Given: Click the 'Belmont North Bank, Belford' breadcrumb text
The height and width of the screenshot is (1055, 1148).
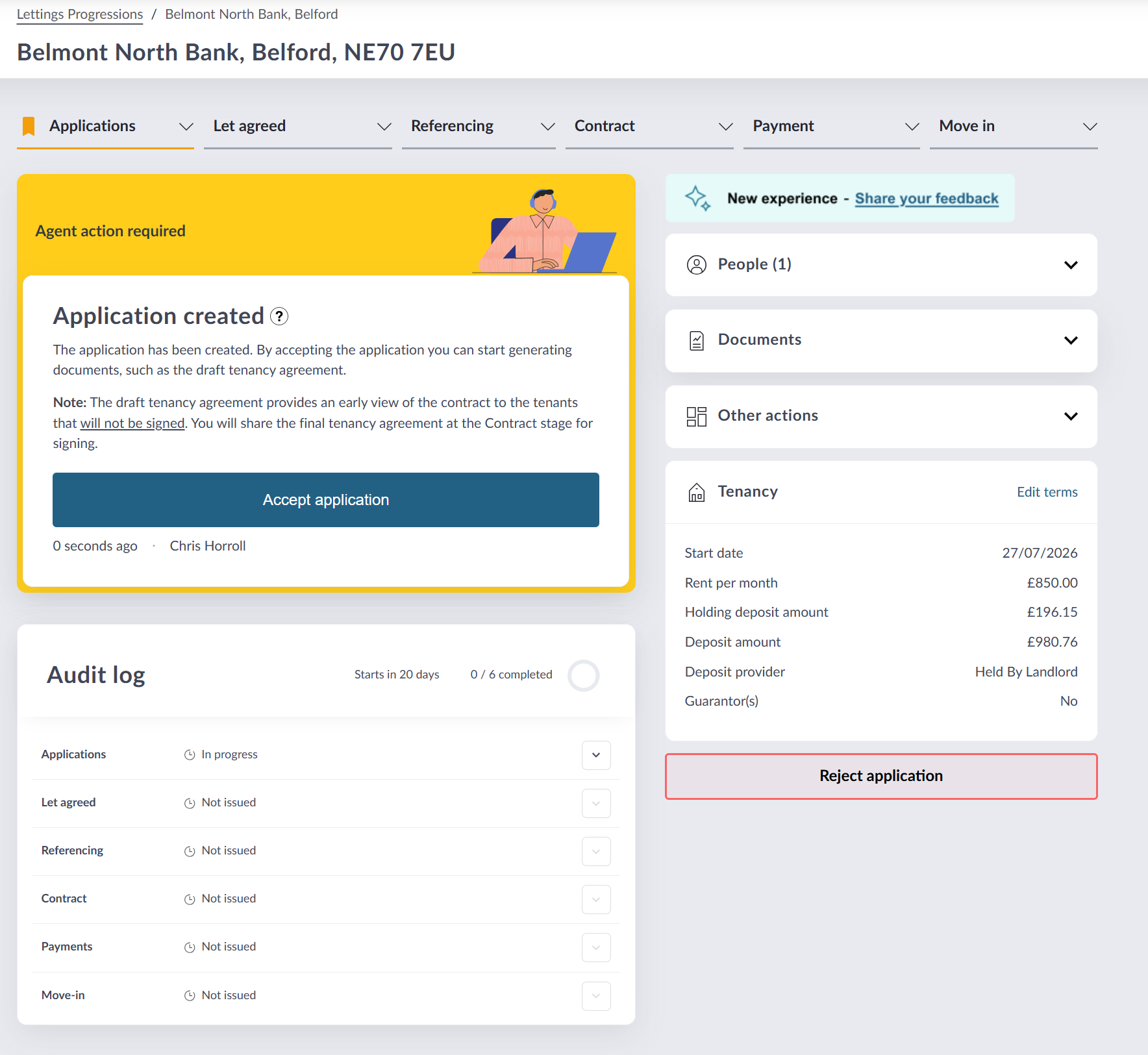Looking at the screenshot, I should (251, 14).
